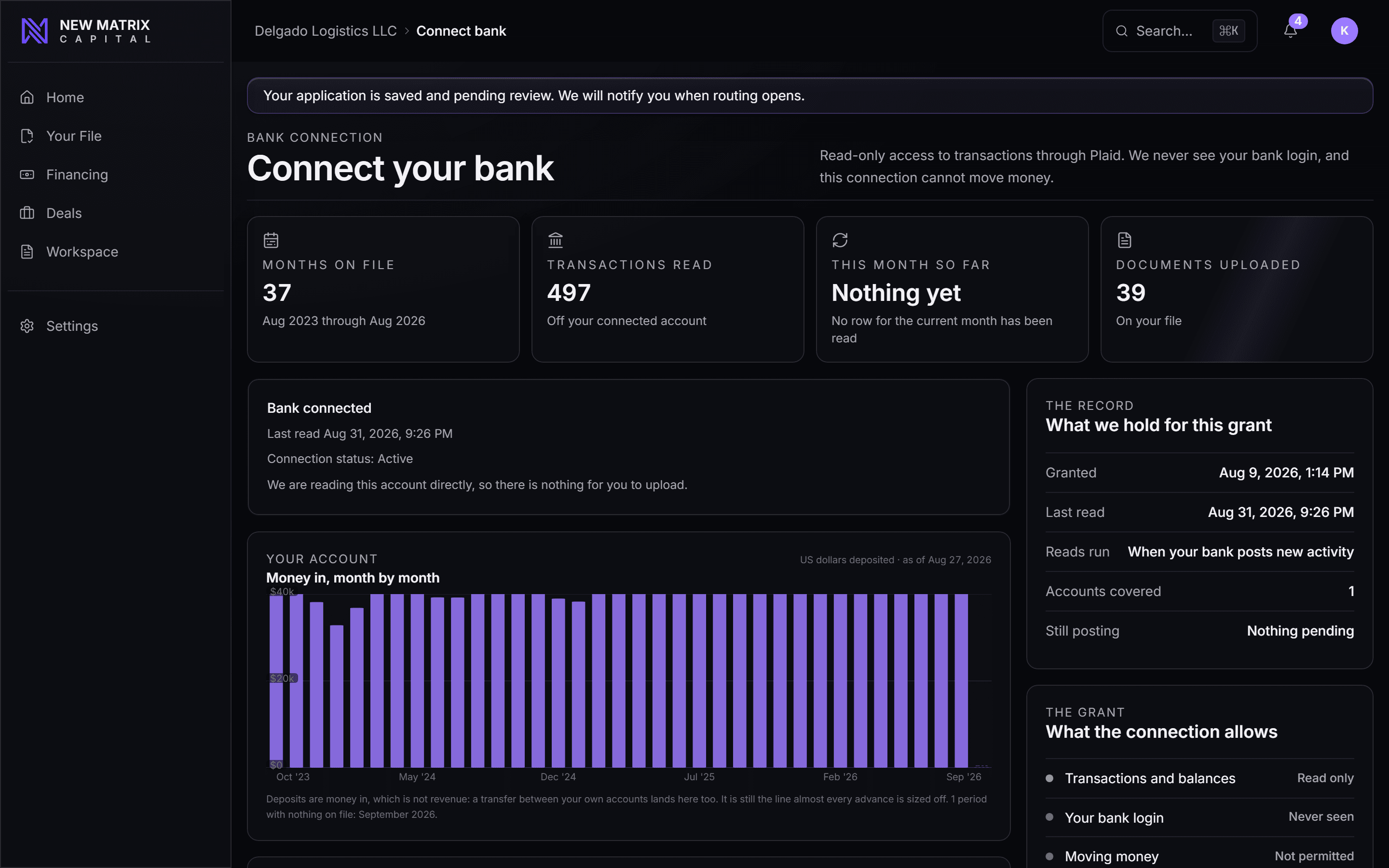Click the Nothing yet value
This screenshot has width=1389, height=868.
pyautogui.click(x=896, y=293)
